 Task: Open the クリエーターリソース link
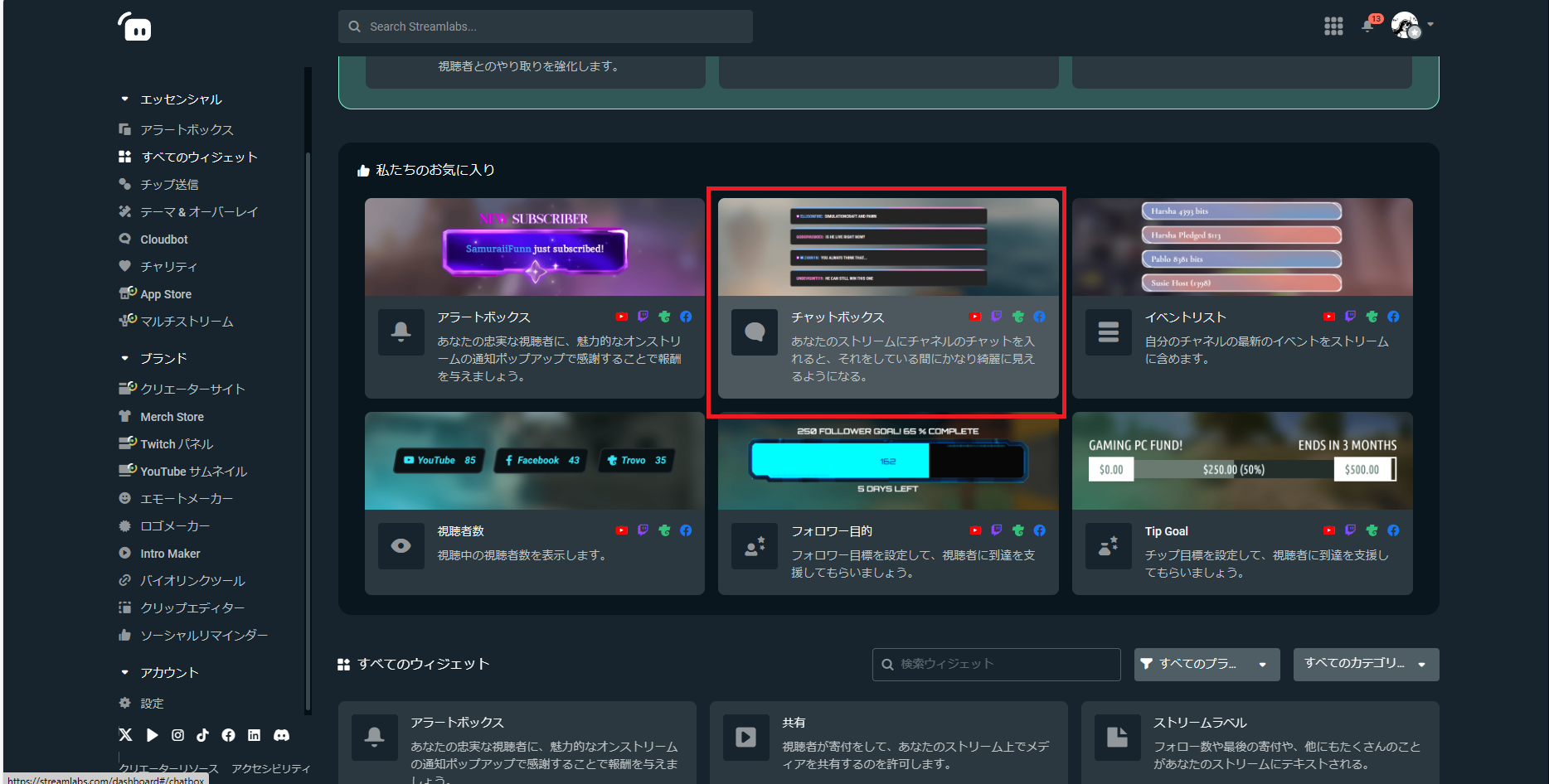167,768
